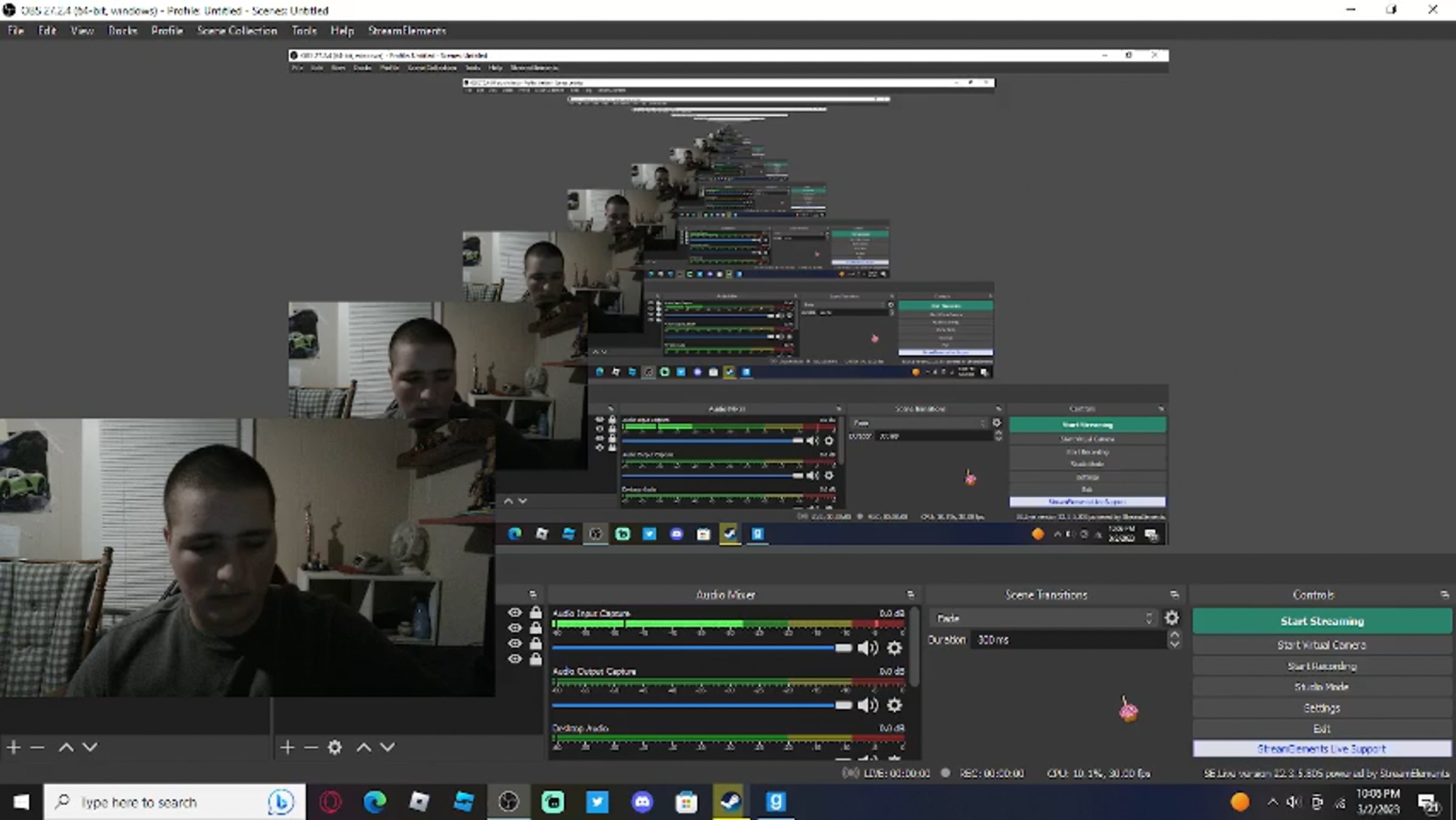The height and width of the screenshot is (820, 1456).
Task: Adjust the Audio Input Capture volume slider
Action: pyautogui.click(x=843, y=648)
